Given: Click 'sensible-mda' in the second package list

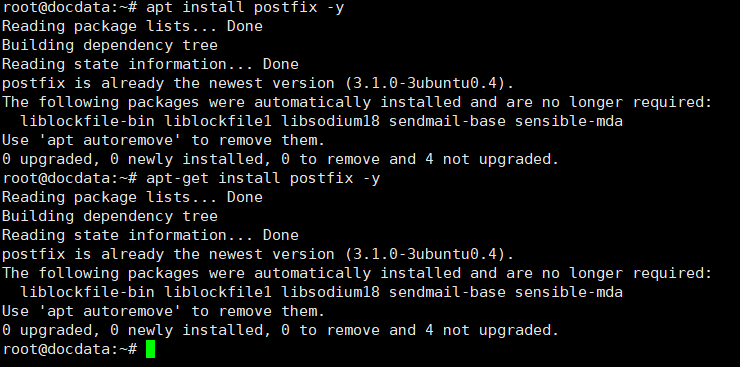Looking at the screenshot, I should [569, 292].
